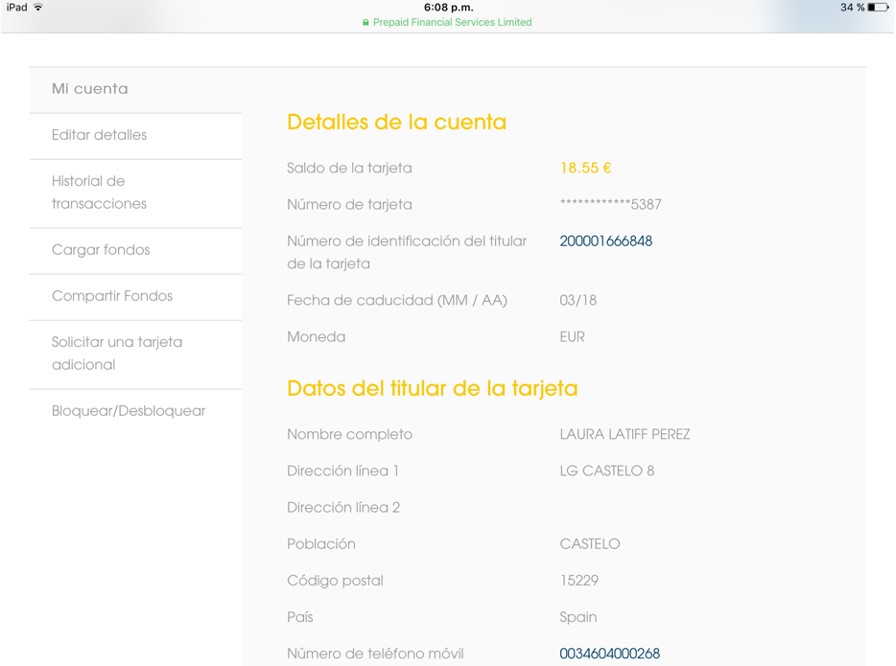The height and width of the screenshot is (666, 896).
Task: Open the Mi cuenta menu section
Action: (90, 89)
